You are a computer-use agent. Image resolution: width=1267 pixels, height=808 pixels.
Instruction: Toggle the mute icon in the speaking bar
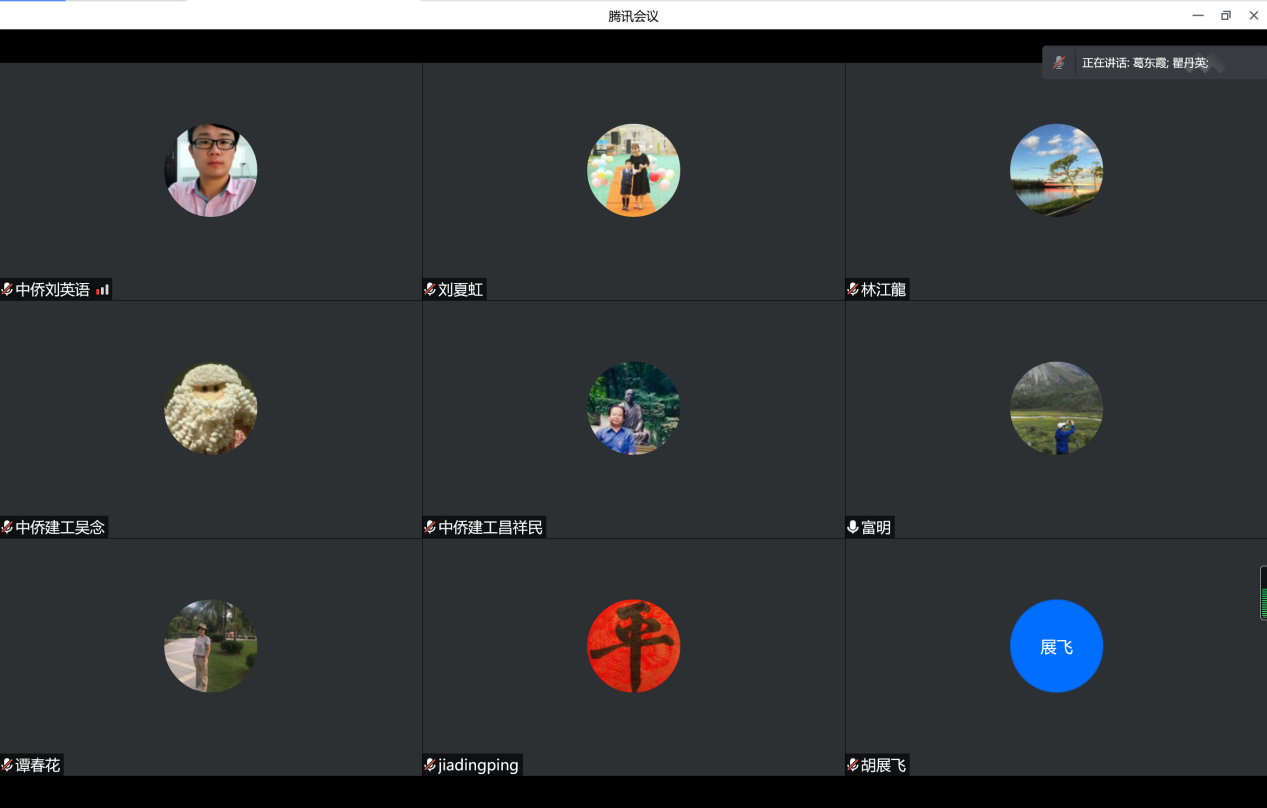tap(1059, 63)
